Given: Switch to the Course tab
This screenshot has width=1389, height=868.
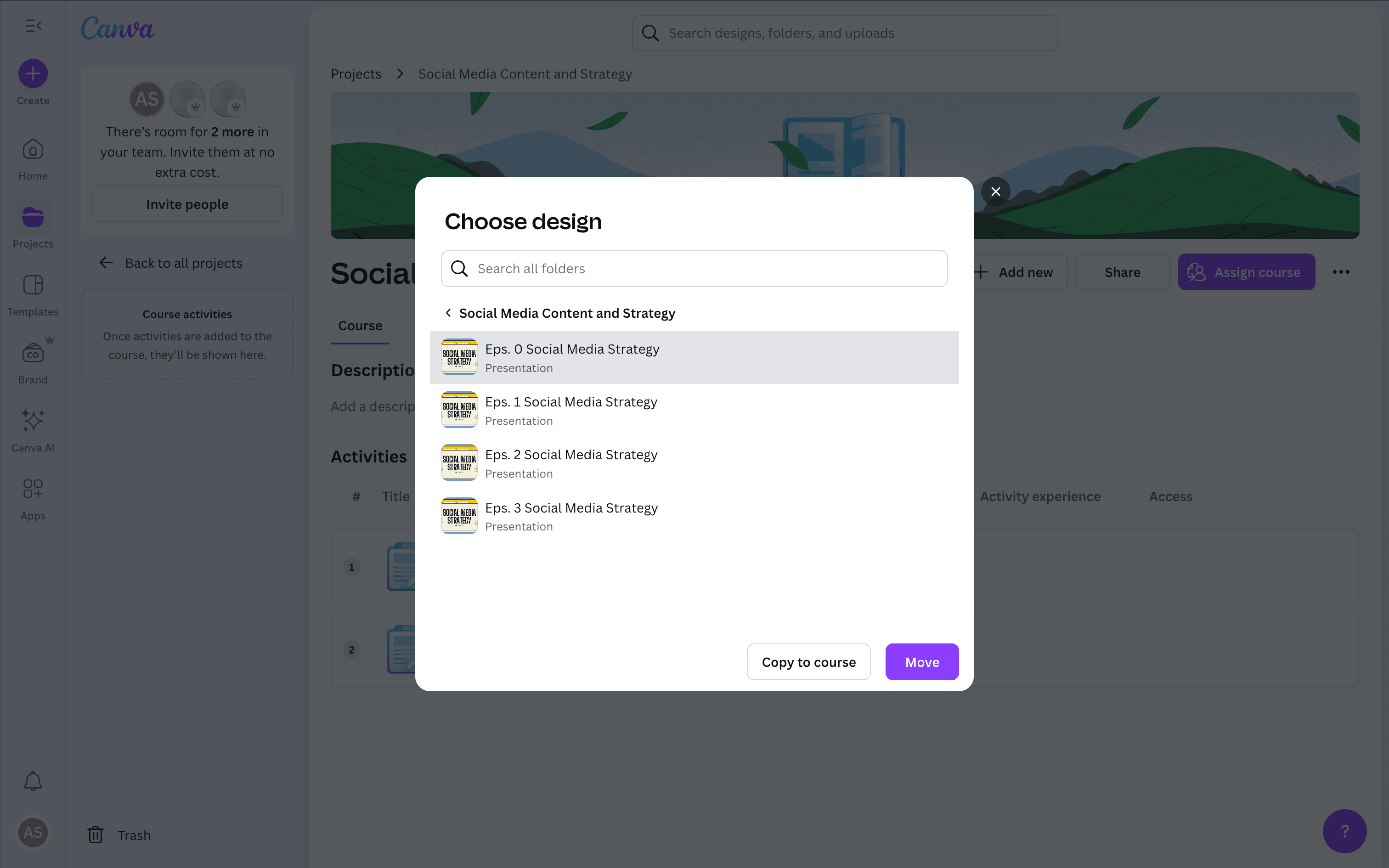Looking at the screenshot, I should click(360, 326).
